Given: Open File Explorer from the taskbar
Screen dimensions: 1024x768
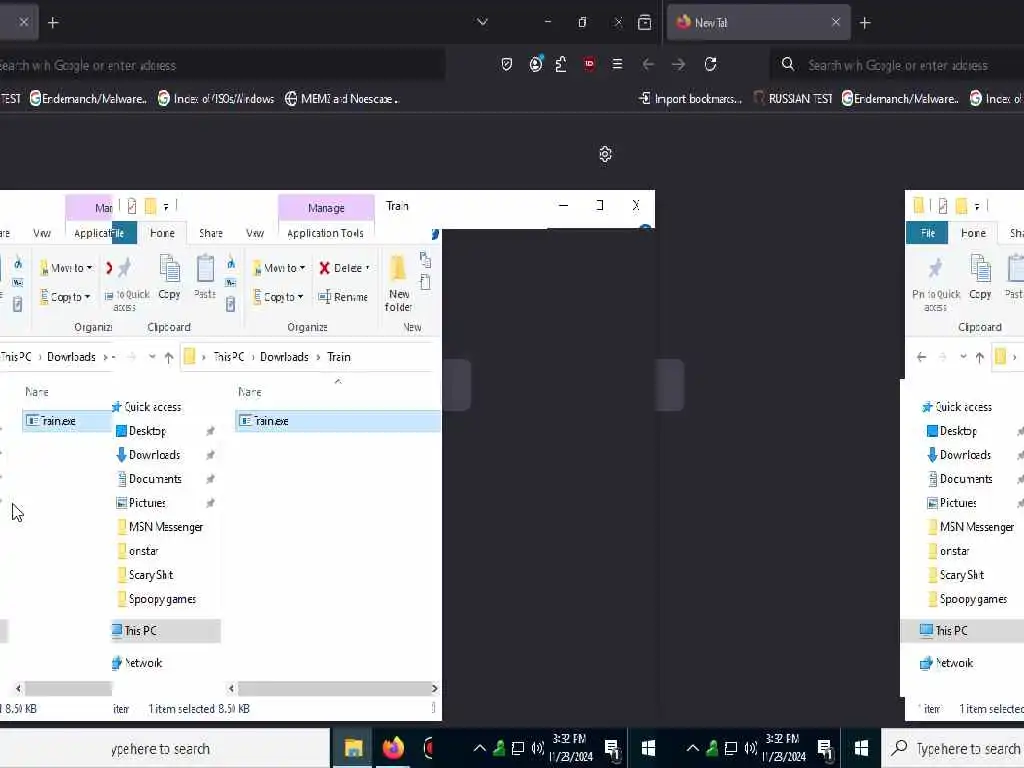Looking at the screenshot, I should [353, 748].
